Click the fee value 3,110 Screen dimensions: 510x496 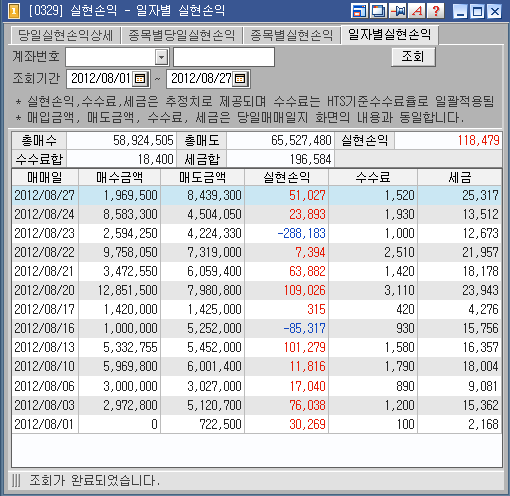point(399,290)
